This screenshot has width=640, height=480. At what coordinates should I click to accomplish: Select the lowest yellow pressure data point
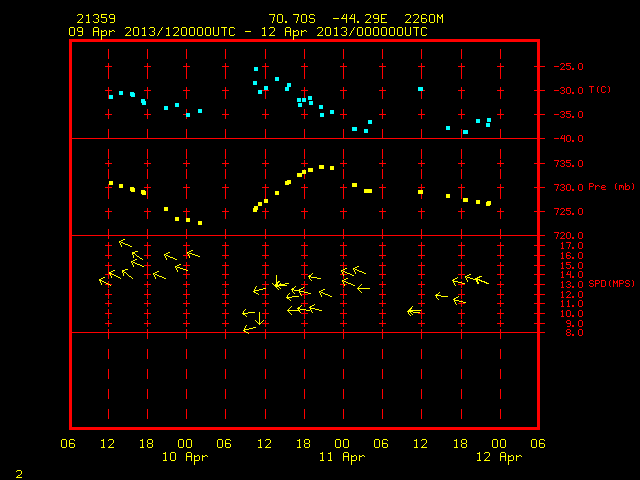pos(200,223)
